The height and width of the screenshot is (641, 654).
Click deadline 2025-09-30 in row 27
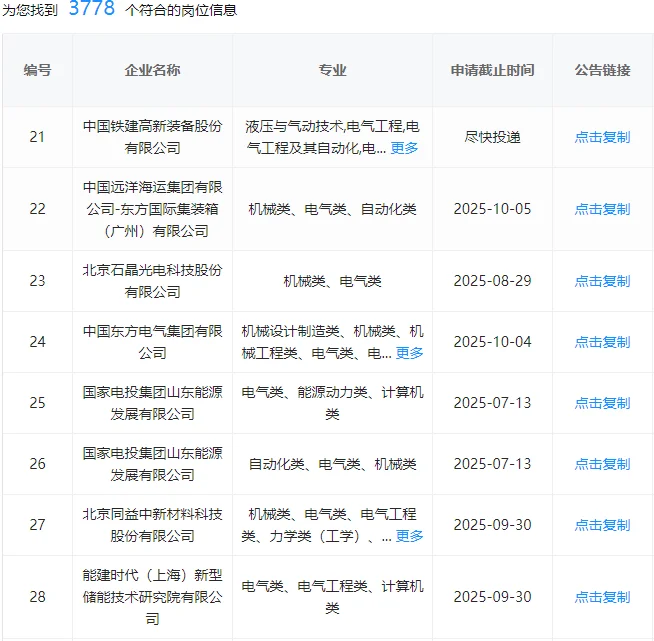[493, 525]
